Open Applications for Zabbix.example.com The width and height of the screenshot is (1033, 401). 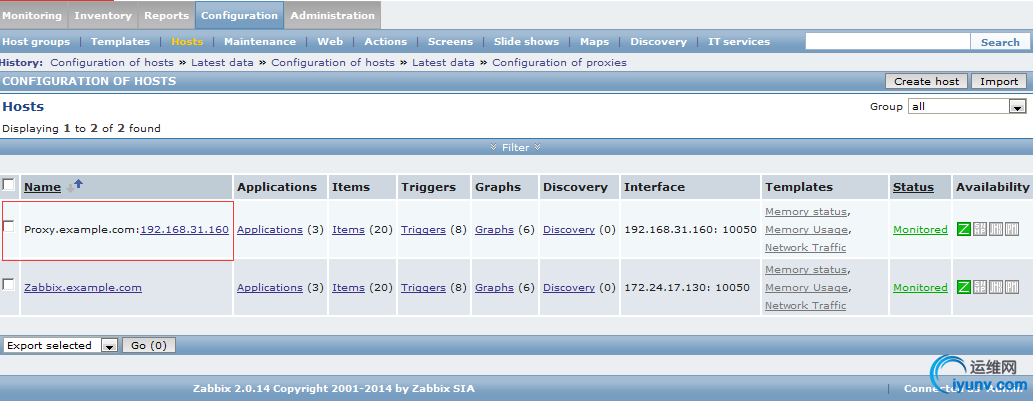(x=269, y=287)
